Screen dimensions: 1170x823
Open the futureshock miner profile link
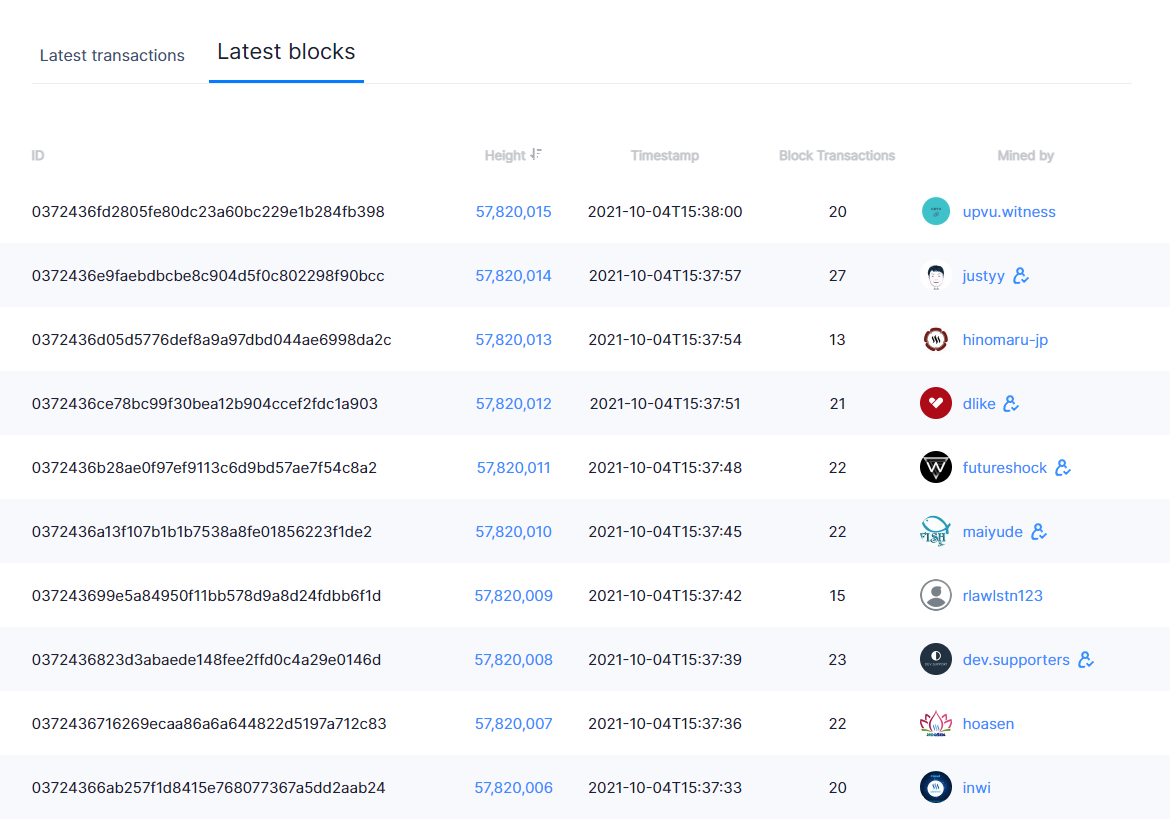point(1004,468)
